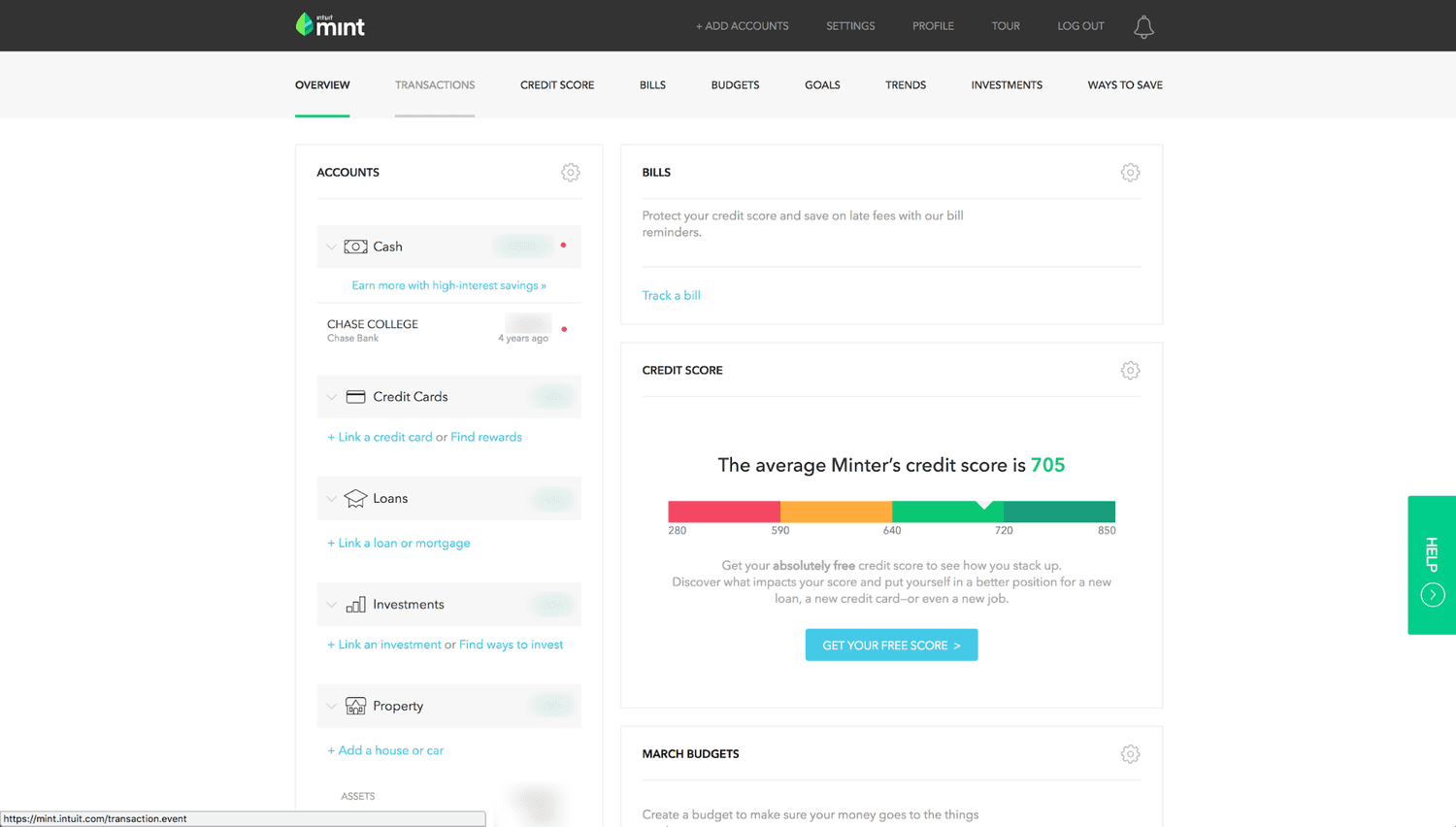Image resolution: width=1456 pixels, height=827 pixels.
Task: Open Credit Score panel settings gear
Action: 1130,370
